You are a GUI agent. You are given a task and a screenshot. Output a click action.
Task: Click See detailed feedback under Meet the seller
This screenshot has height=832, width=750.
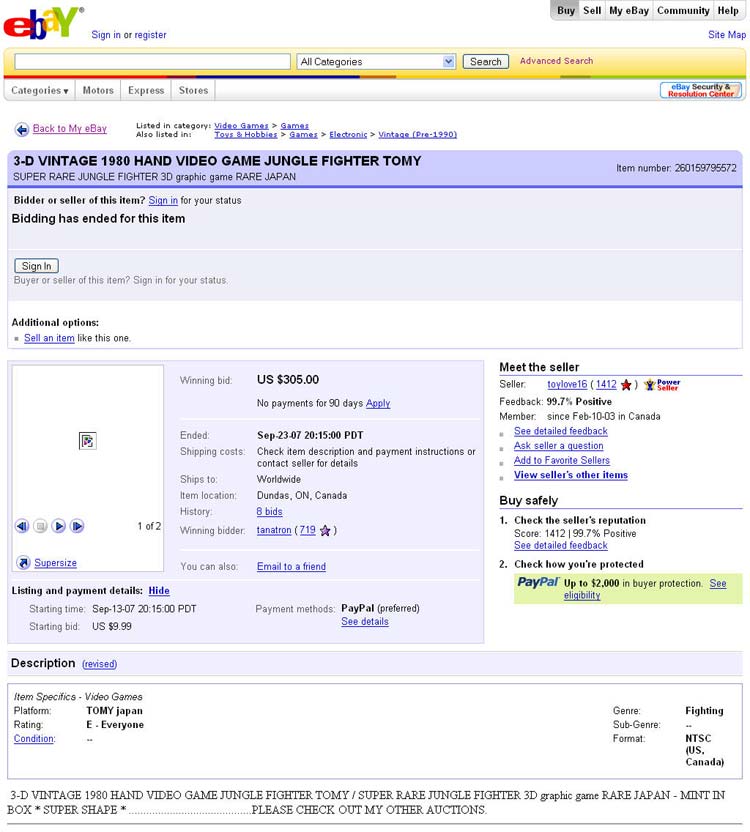tap(561, 431)
